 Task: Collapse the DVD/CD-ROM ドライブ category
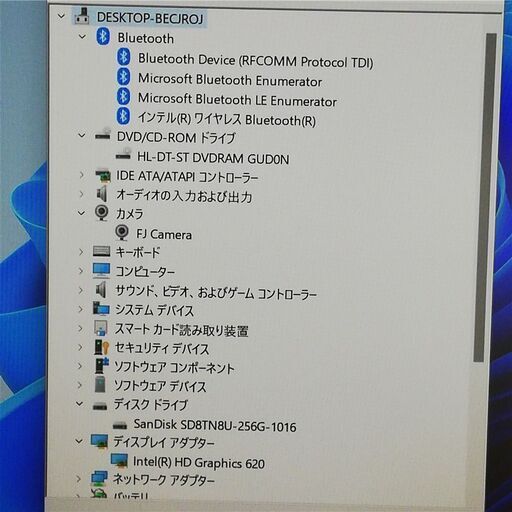[82, 135]
